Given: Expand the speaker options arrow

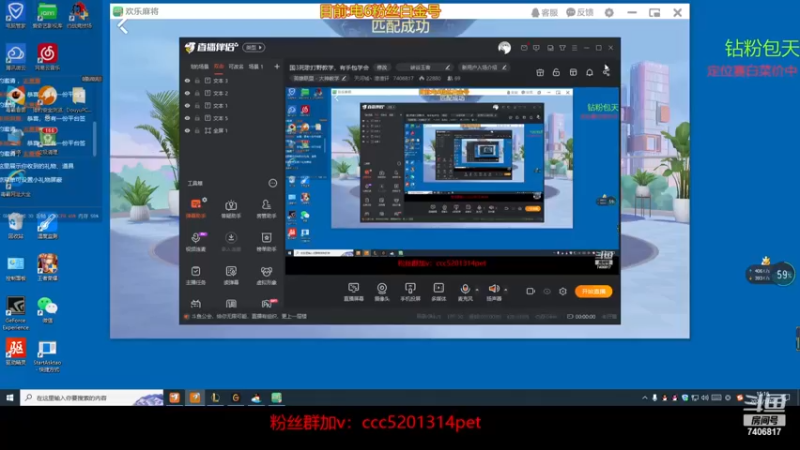Looking at the screenshot, I should pyautogui.click(x=506, y=290).
